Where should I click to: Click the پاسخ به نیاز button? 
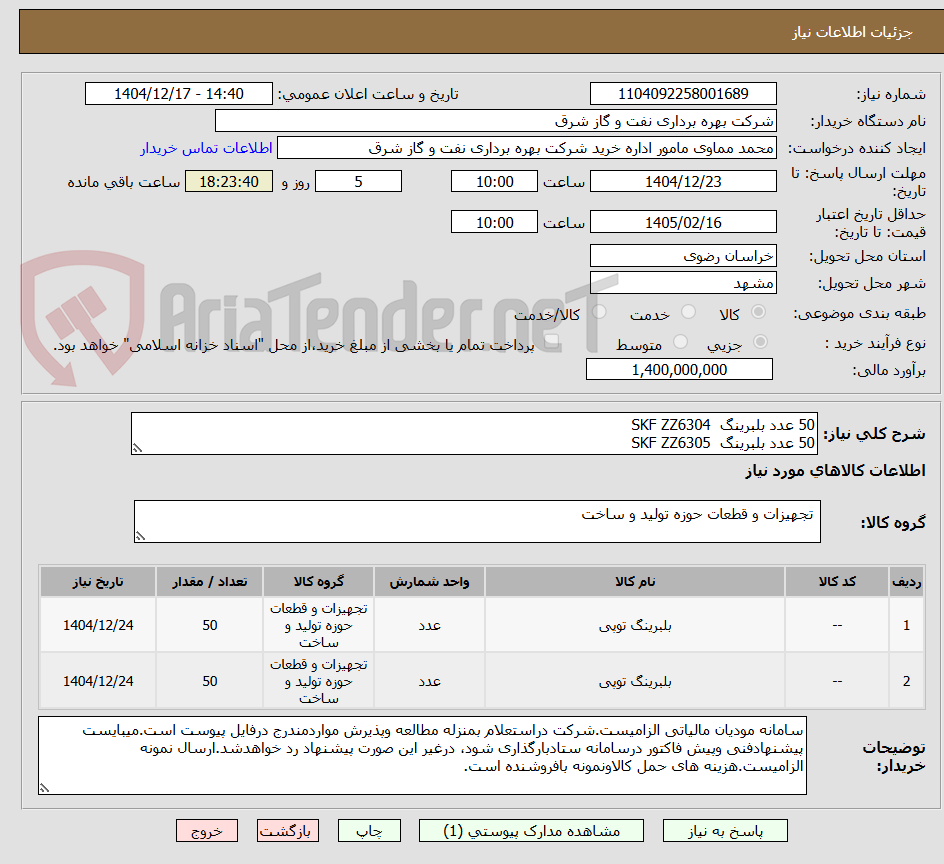[x=725, y=831]
